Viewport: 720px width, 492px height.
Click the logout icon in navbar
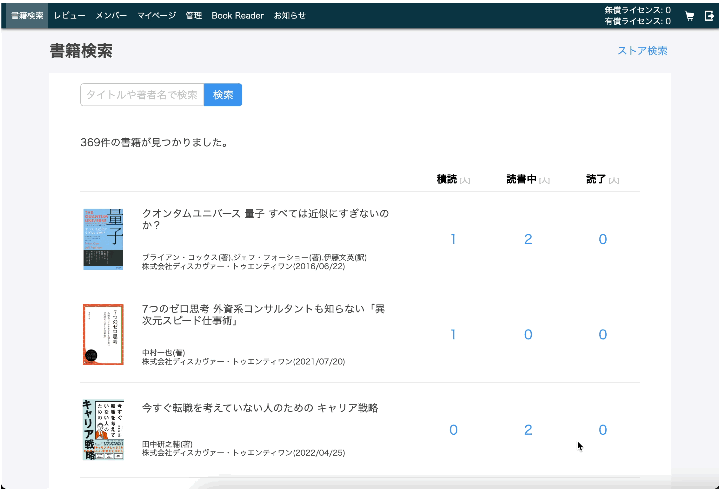click(x=709, y=16)
